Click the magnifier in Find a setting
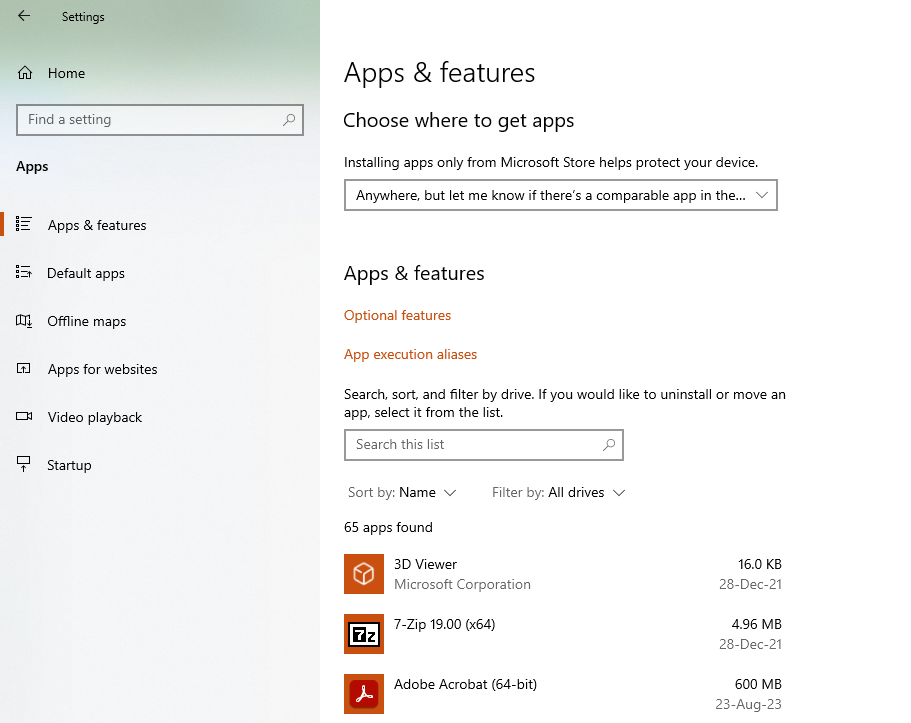Viewport: 911px width, 723px height. 289,120
